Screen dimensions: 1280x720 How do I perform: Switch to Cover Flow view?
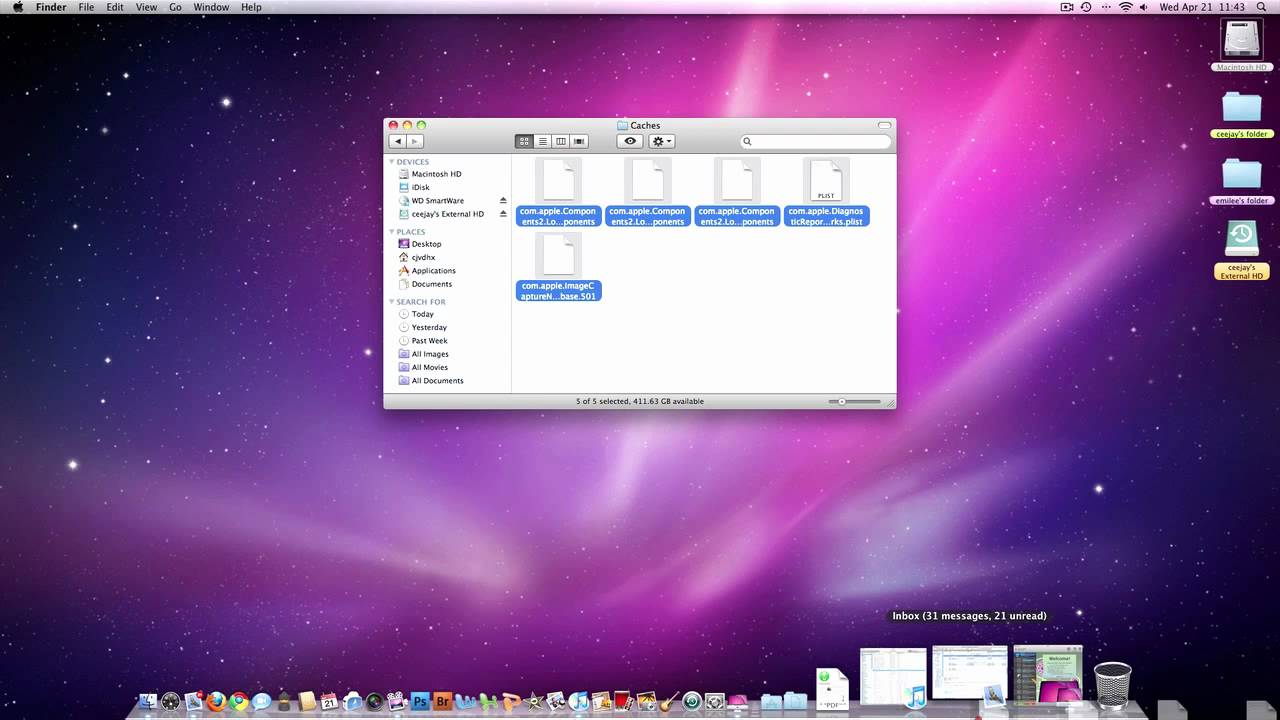[579, 141]
